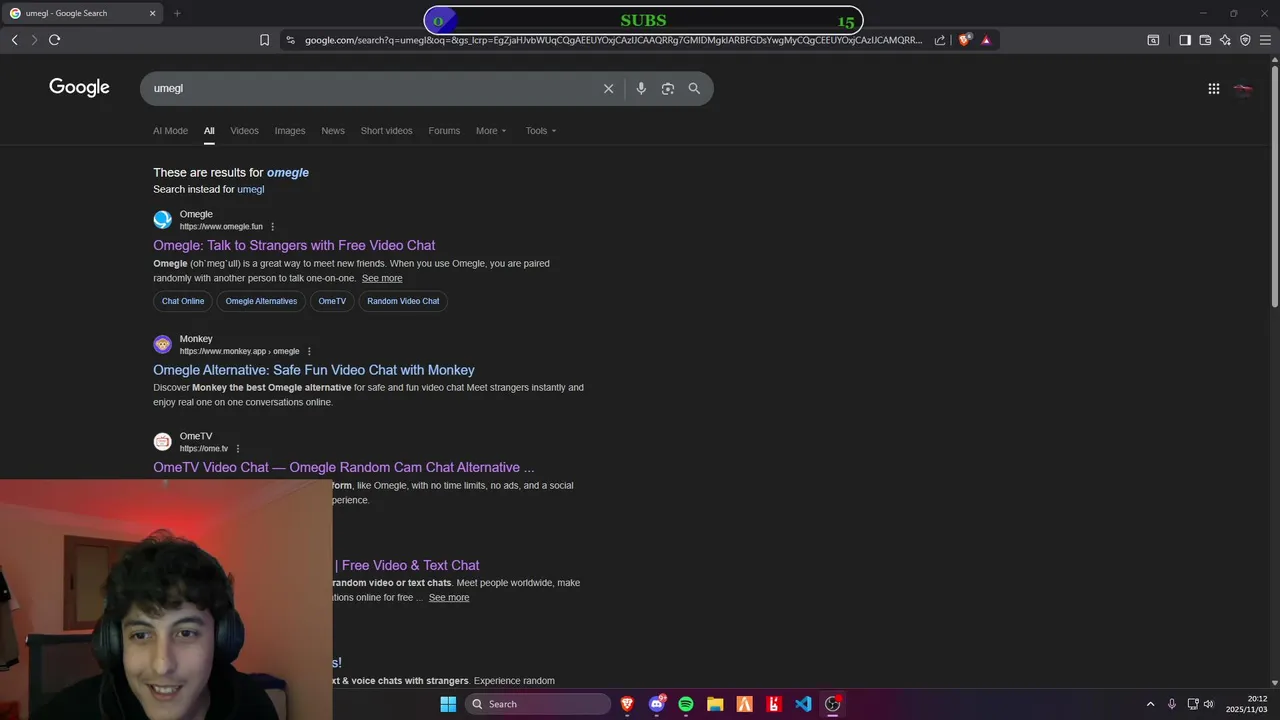Go to Google homepage via logo
Screen dimensions: 1280x720
(x=79, y=88)
